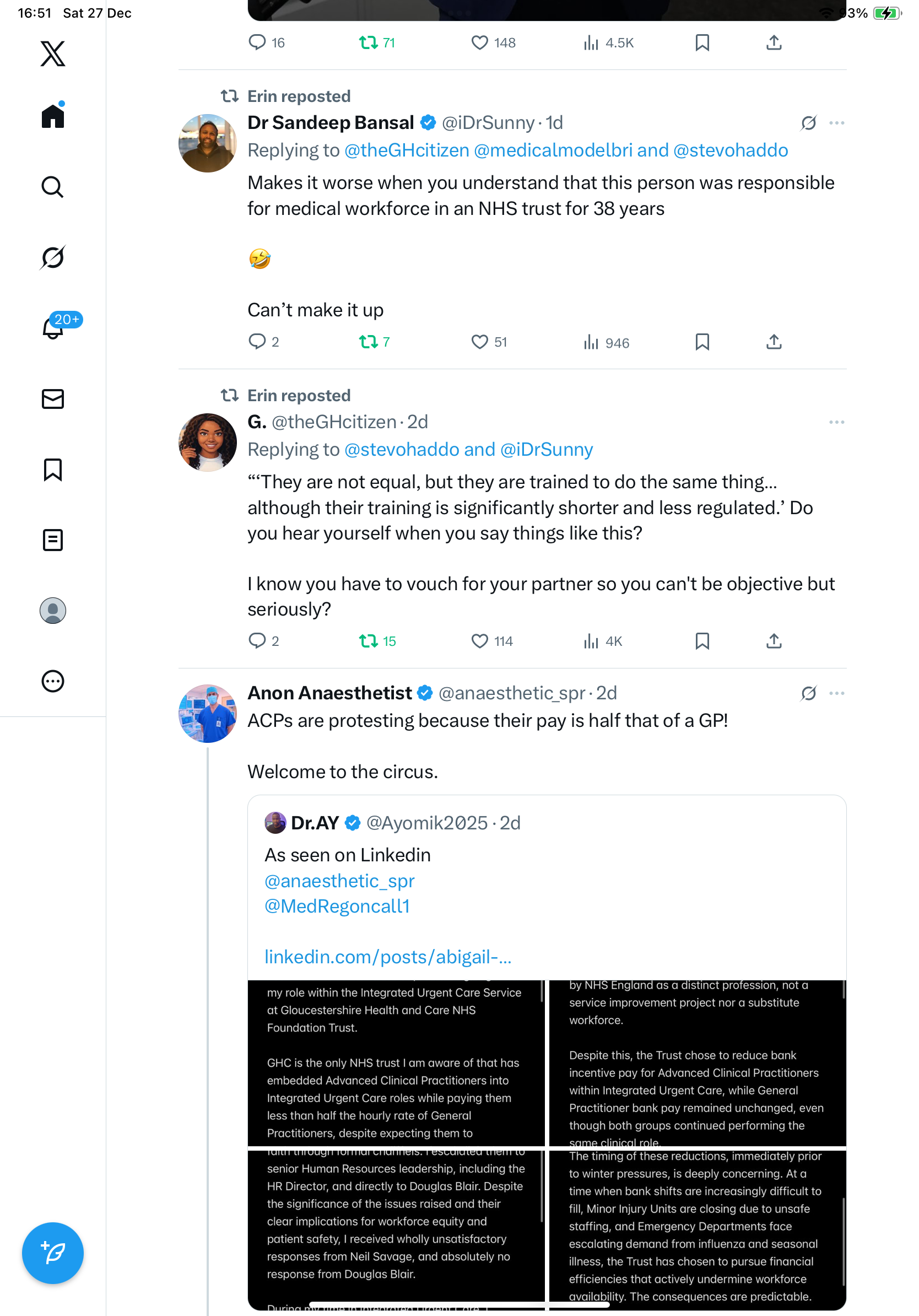Open Lists icon in sidebar
The width and height of the screenshot is (919, 1316).
coord(53,540)
